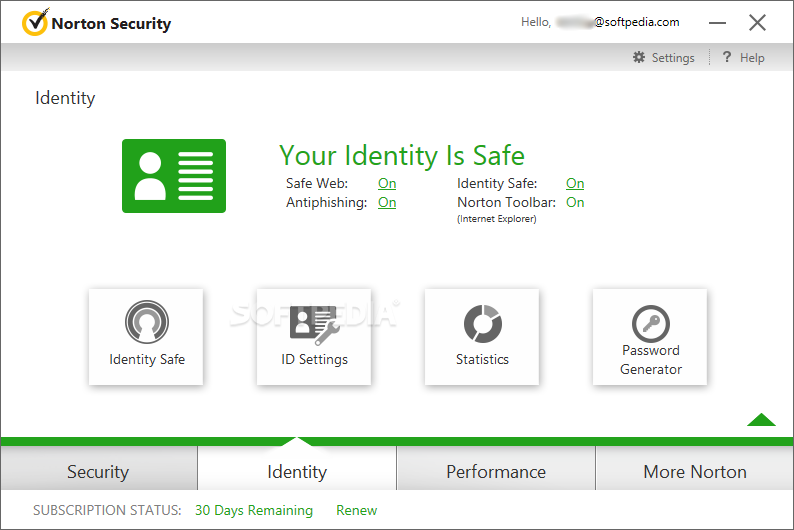Toggle the Identity Safe On status link
Viewport: 794px width, 530px height.
pos(575,183)
